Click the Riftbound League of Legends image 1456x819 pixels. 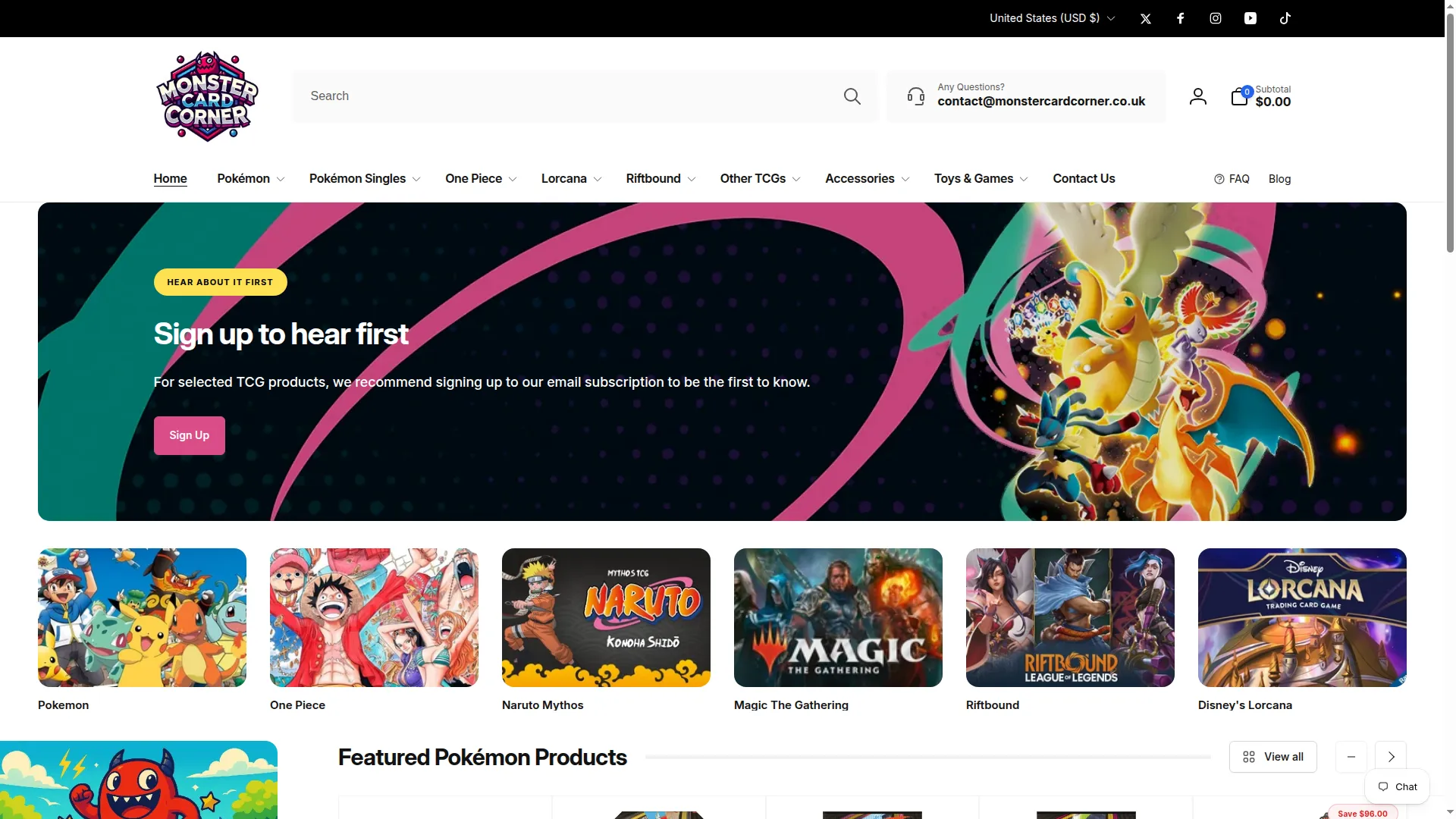1070,617
